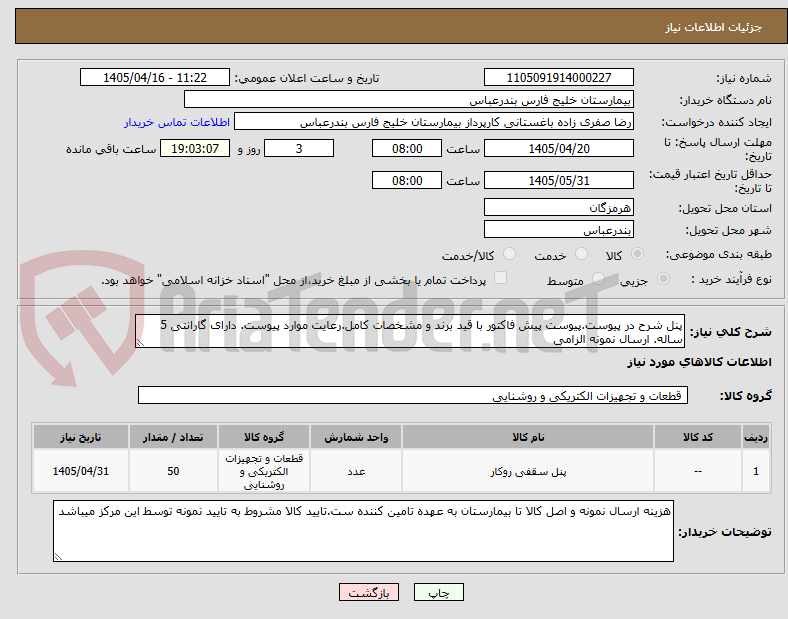
Task: Click the گروه کالا field
Action: (413, 395)
